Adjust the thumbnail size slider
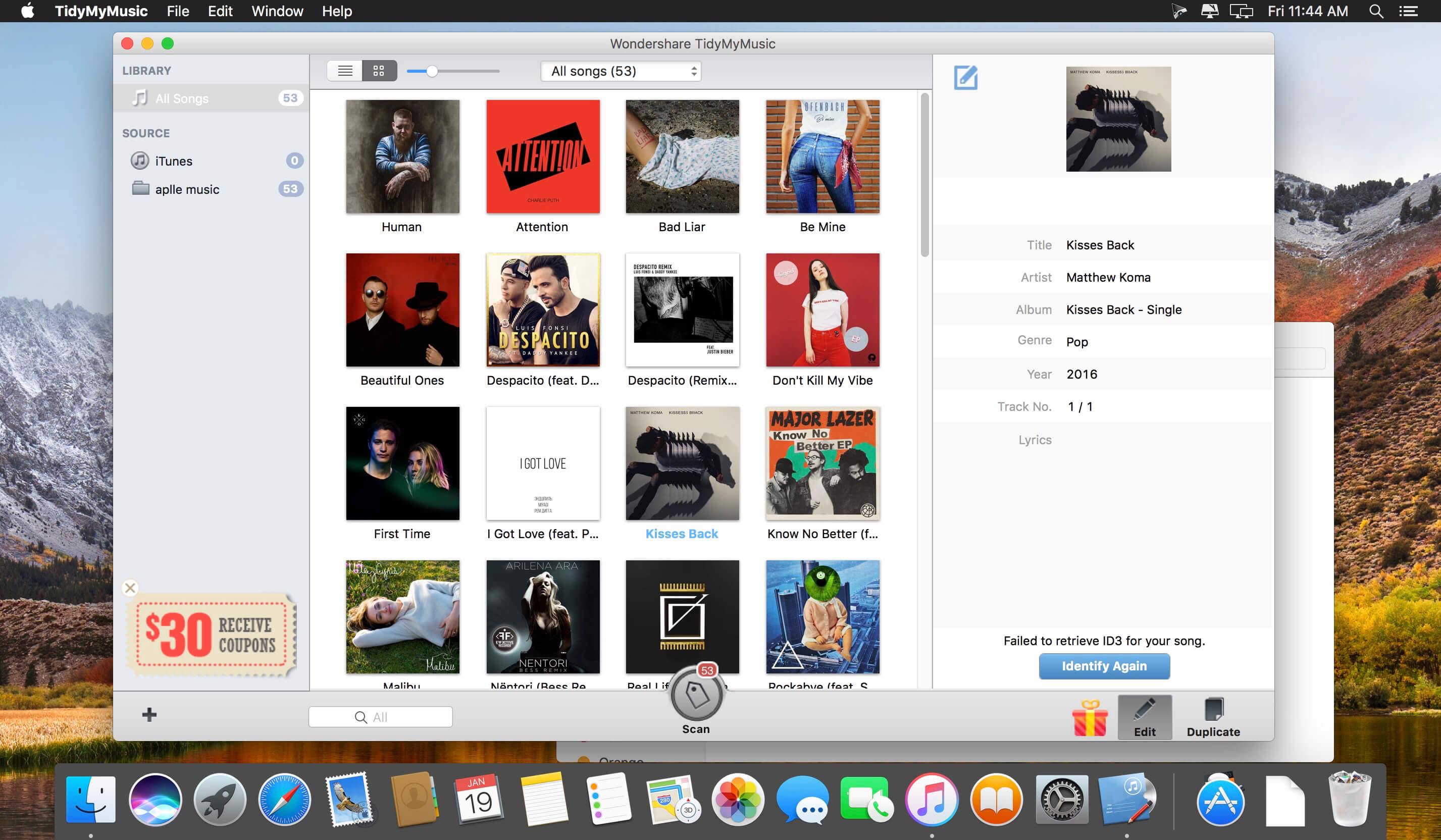Viewport: 1441px width, 840px height. pyautogui.click(x=432, y=71)
